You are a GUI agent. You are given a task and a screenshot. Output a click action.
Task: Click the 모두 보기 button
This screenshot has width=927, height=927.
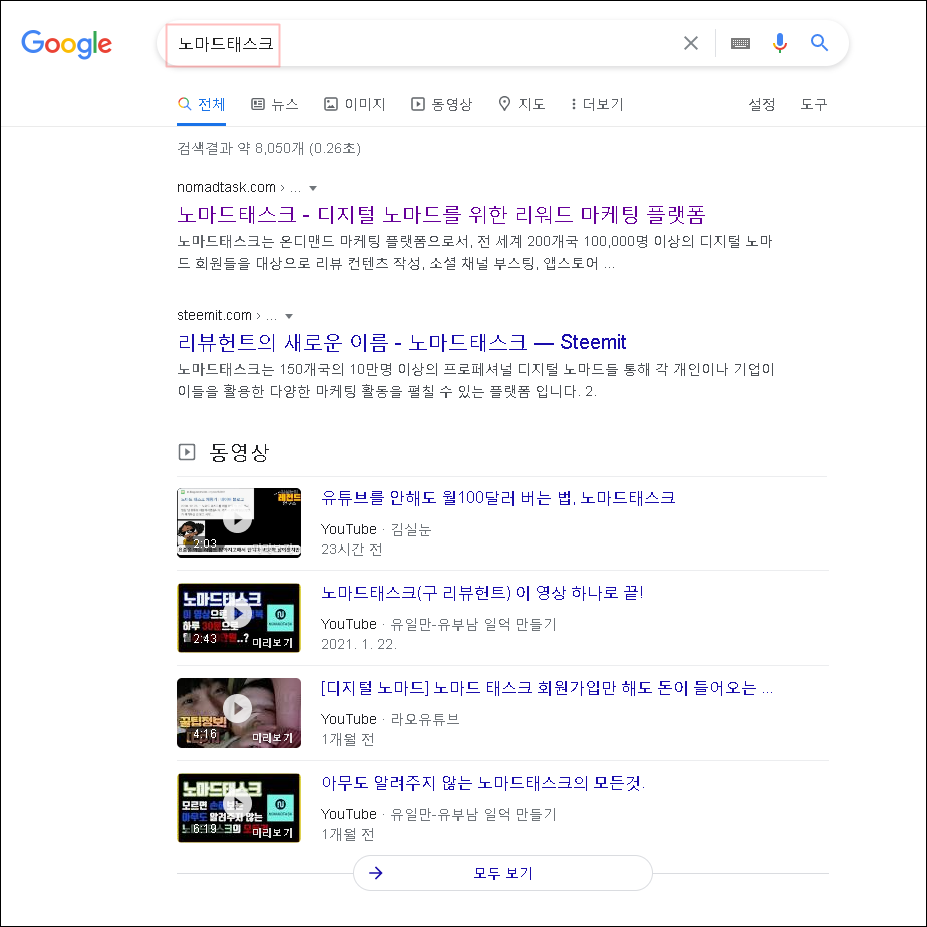pos(503,873)
